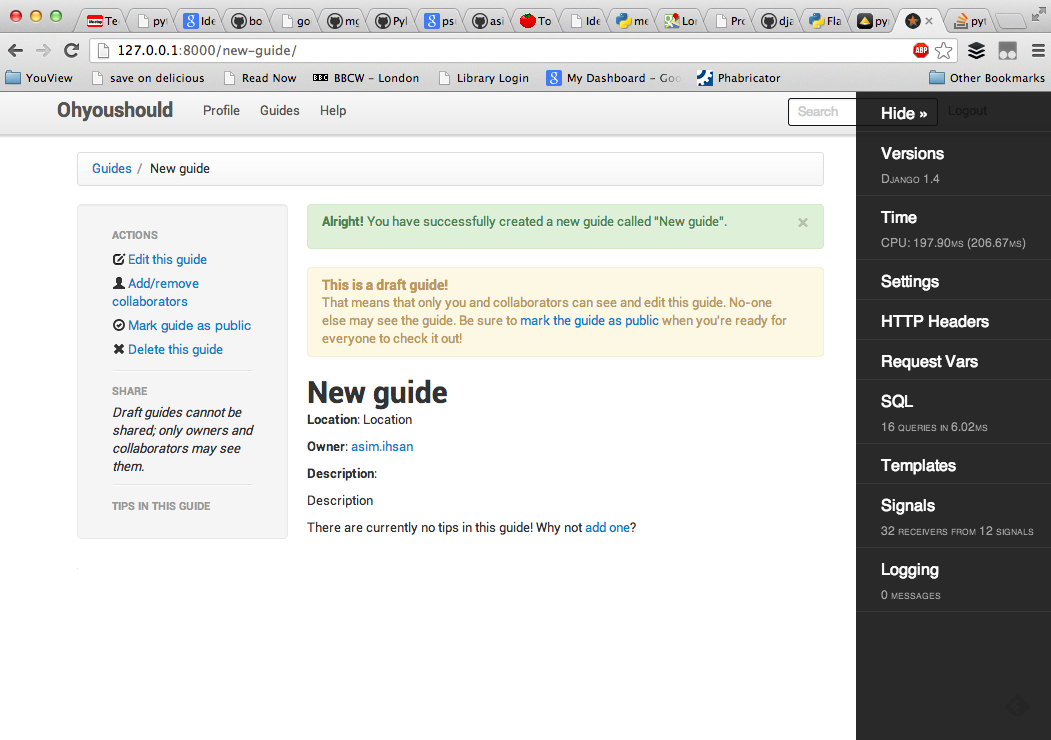Bookmark this page with star icon
Screen dimensions: 1051x740
pos(943,50)
